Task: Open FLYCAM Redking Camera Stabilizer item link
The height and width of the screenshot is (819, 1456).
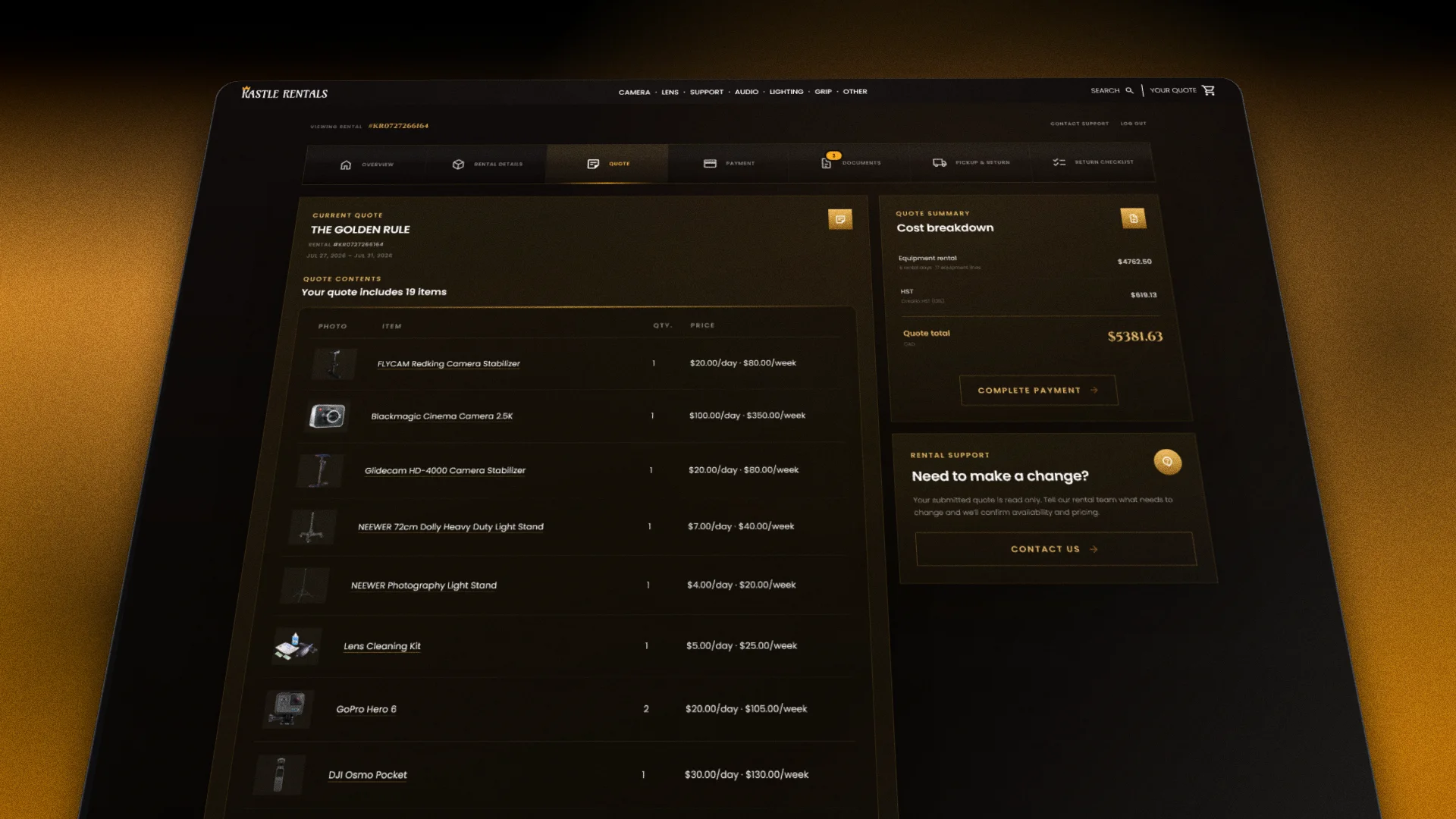Action: pos(449,364)
